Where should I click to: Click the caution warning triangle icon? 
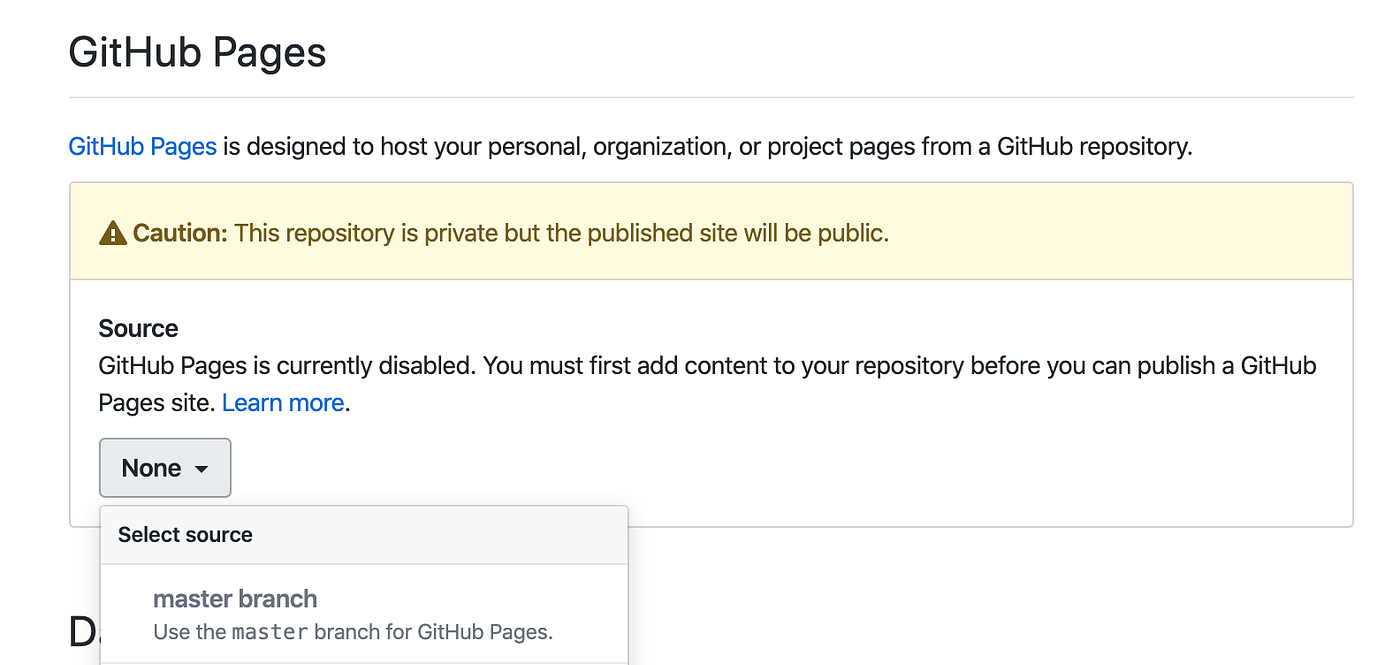coord(113,231)
